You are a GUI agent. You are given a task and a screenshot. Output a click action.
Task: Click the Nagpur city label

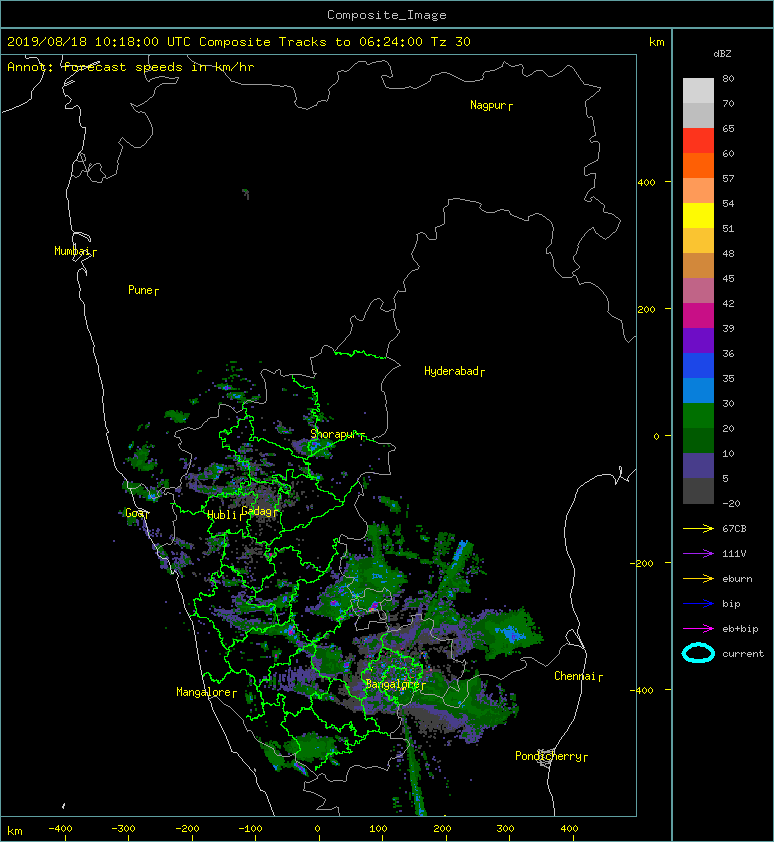point(488,105)
